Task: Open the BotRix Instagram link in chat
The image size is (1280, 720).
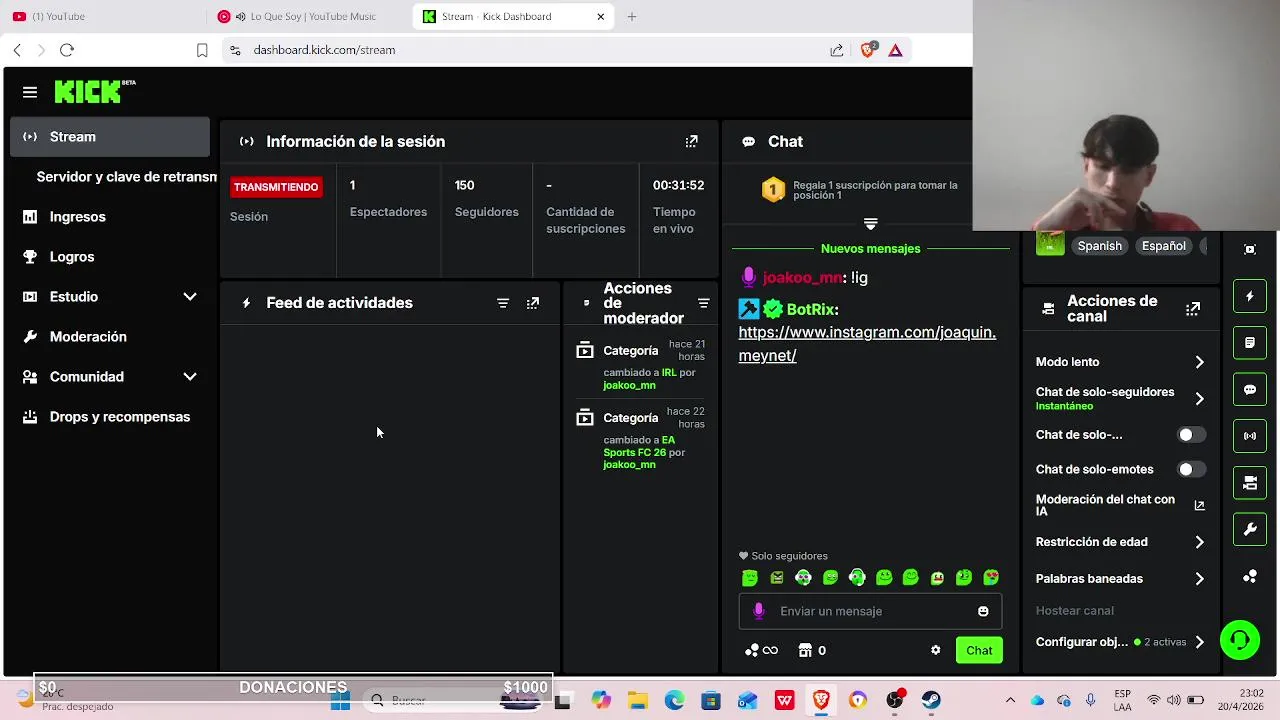Action: coord(867,344)
